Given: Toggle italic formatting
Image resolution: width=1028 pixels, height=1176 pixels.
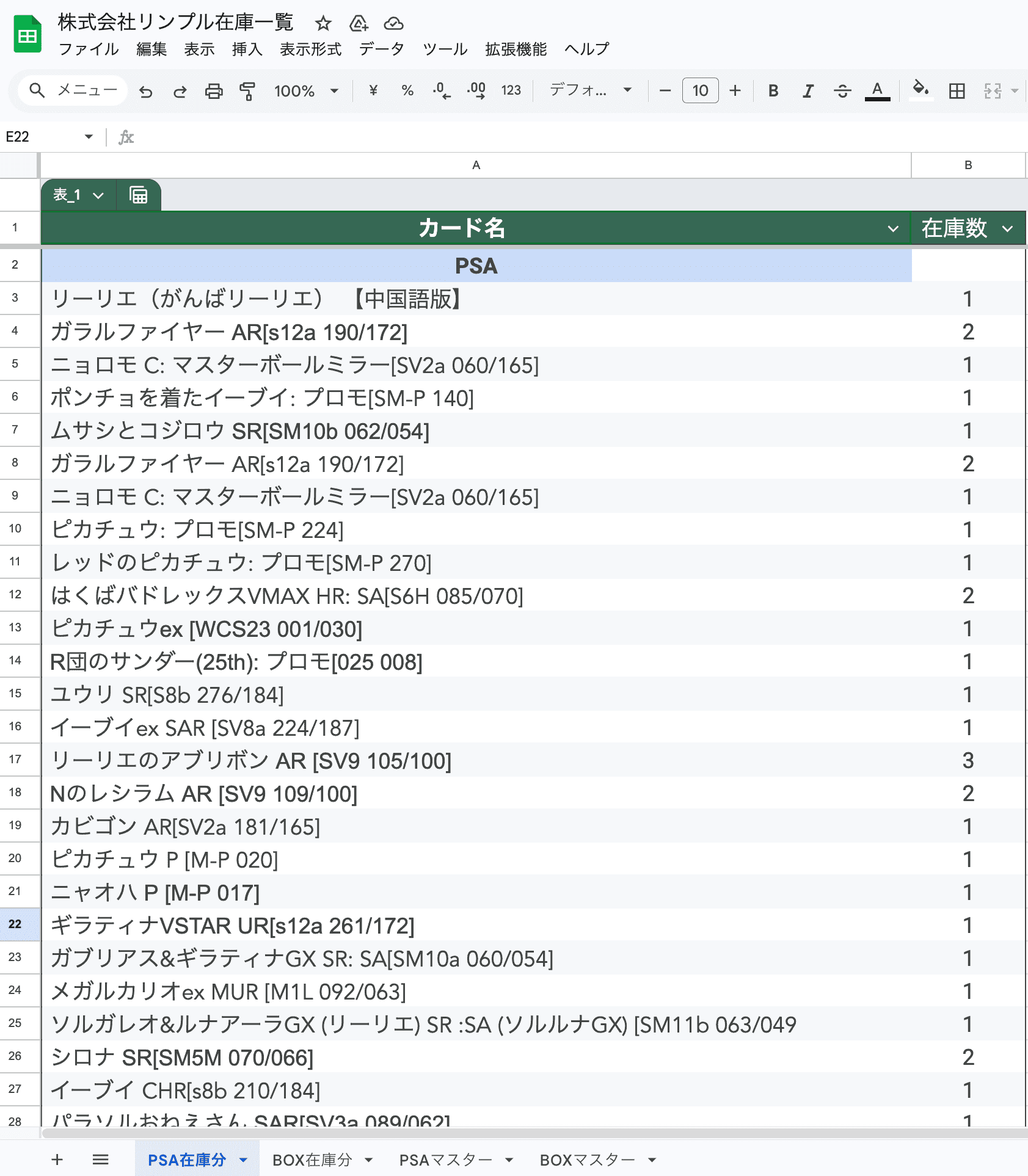Looking at the screenshot, I should (808, 91).
